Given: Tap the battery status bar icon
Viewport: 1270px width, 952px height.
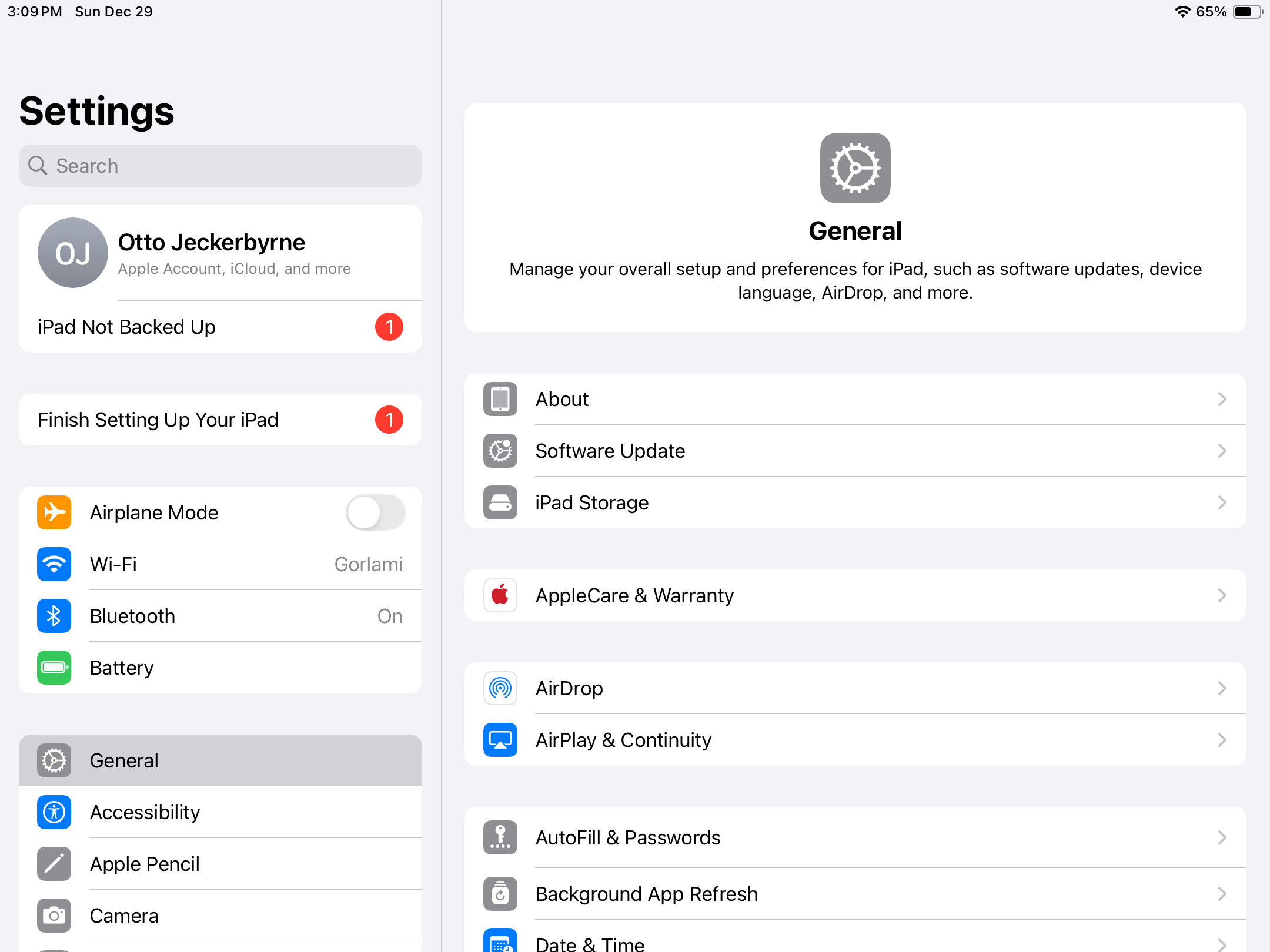Looking at the screenshot, I should point(1248,12).
